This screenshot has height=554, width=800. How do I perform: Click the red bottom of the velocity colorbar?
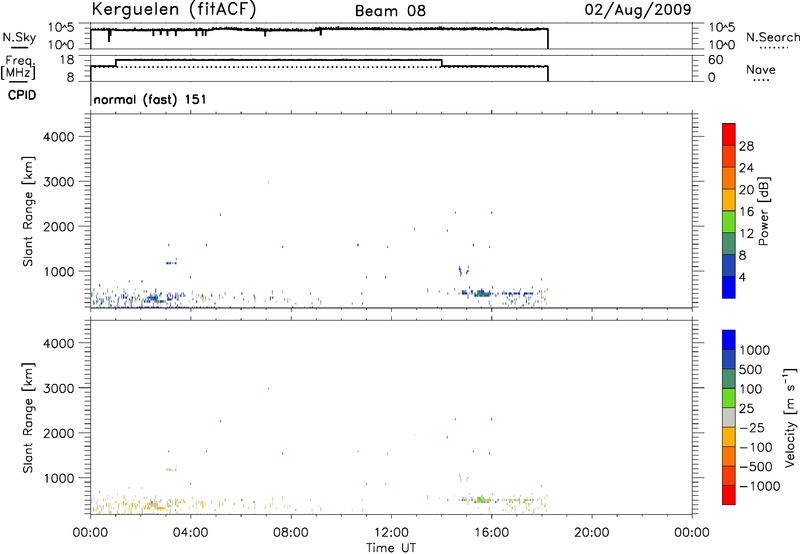[729, 495]
